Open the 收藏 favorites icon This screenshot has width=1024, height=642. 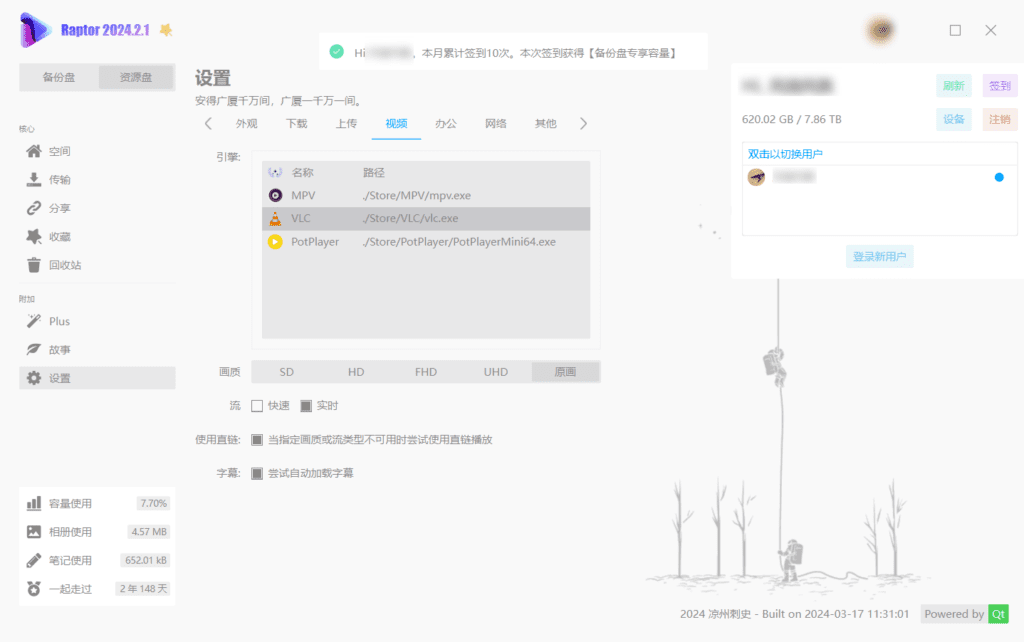[x=34, y=236]
